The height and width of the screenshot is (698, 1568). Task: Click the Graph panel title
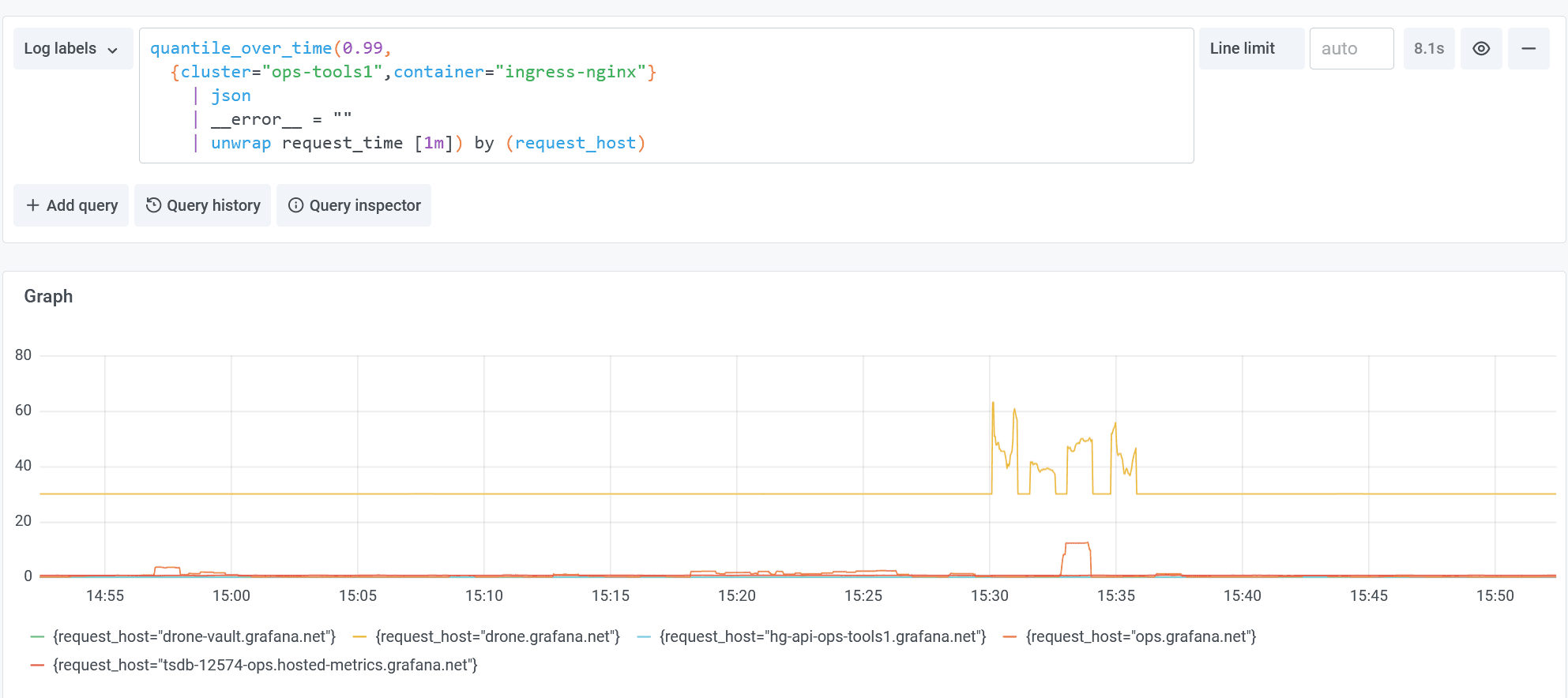[x=48, y=296]
